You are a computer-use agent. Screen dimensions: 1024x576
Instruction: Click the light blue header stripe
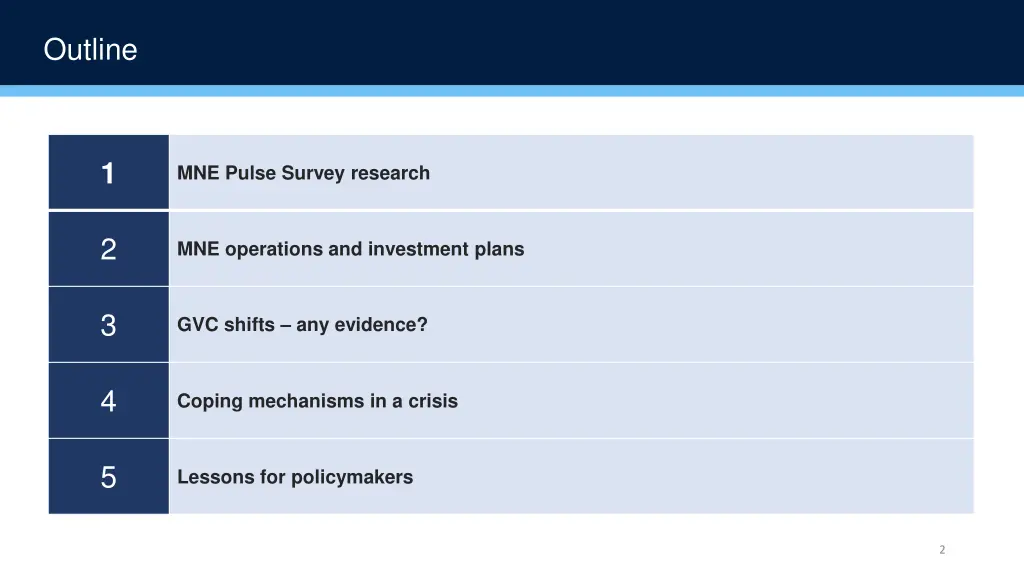pos(512,91)
